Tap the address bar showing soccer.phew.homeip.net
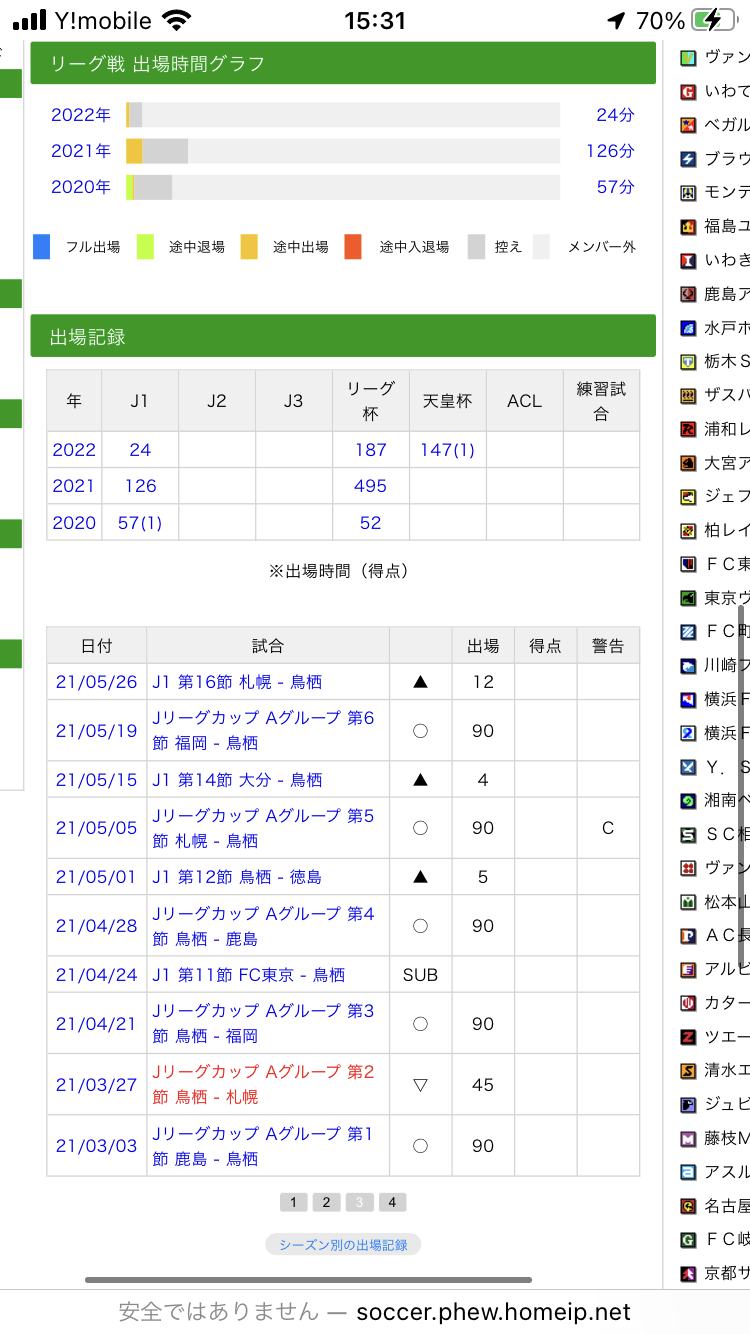The image size is (750, 1334). pos(375,1311)
